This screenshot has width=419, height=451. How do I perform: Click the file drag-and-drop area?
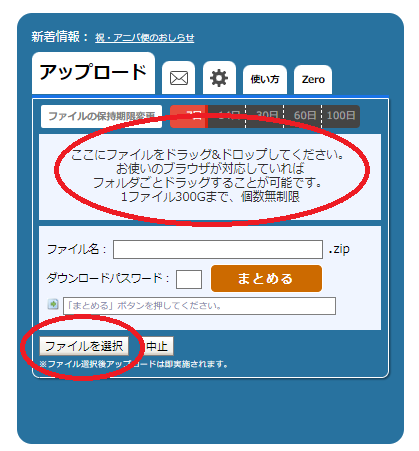[210, 177]
